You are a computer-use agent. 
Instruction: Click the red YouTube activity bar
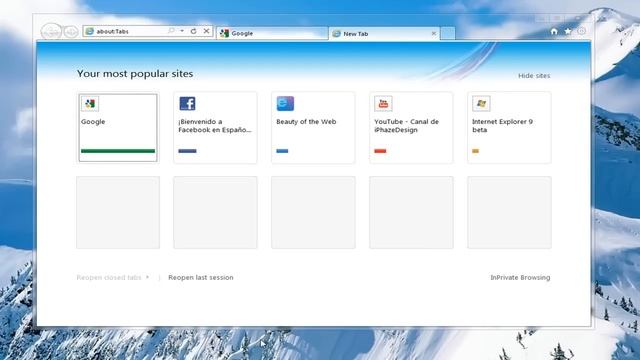click(380, 151)
